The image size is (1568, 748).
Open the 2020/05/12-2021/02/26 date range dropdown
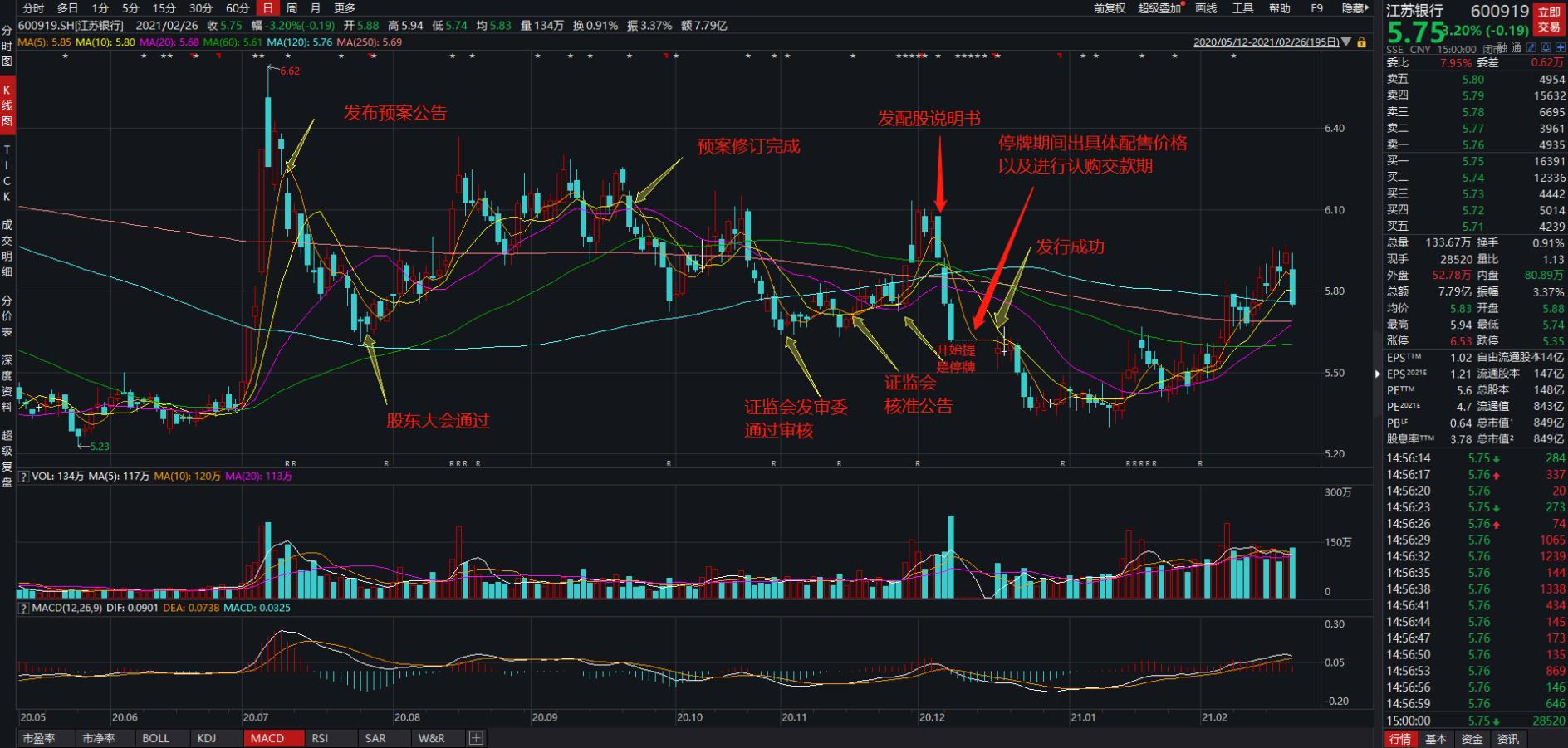click(1271, 42)
